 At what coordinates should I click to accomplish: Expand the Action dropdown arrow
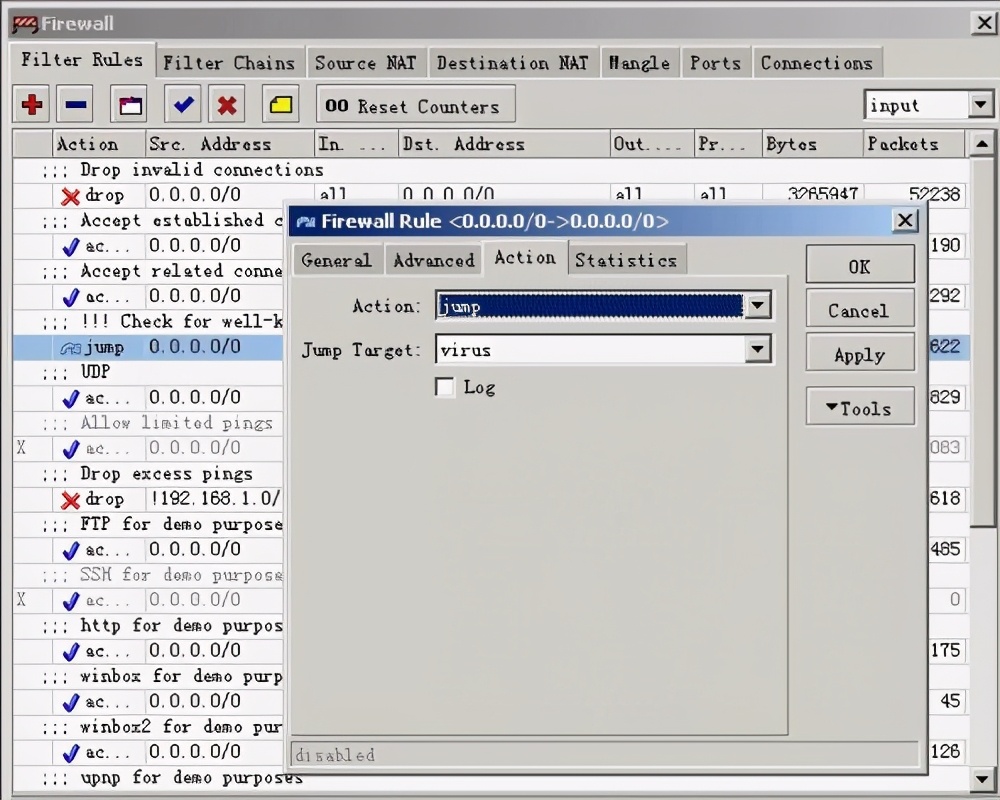(x=759, y=306)
